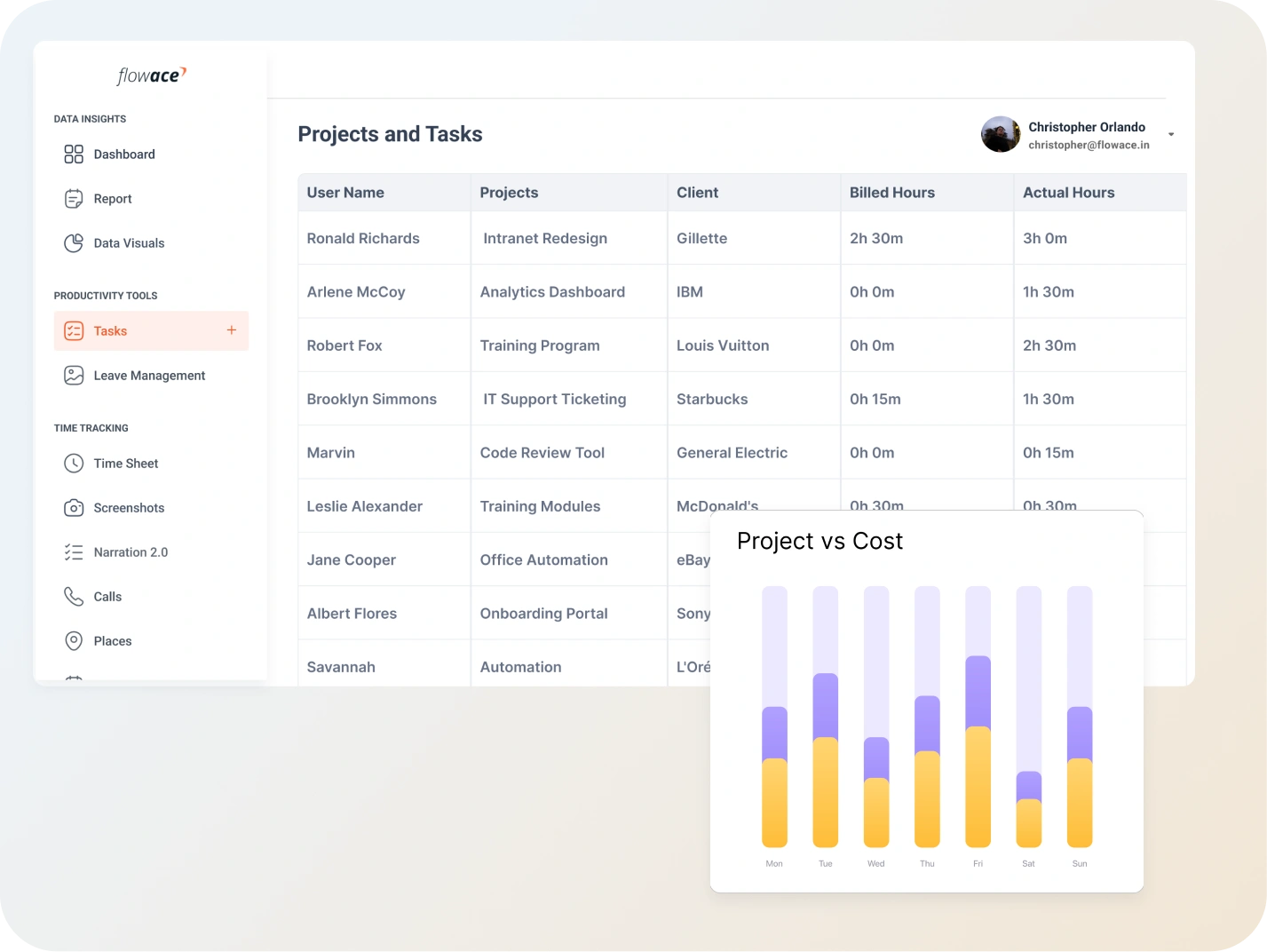1267x952 pixels.
Task: Open the Report icon in sidebar
Action: point(74,199)
